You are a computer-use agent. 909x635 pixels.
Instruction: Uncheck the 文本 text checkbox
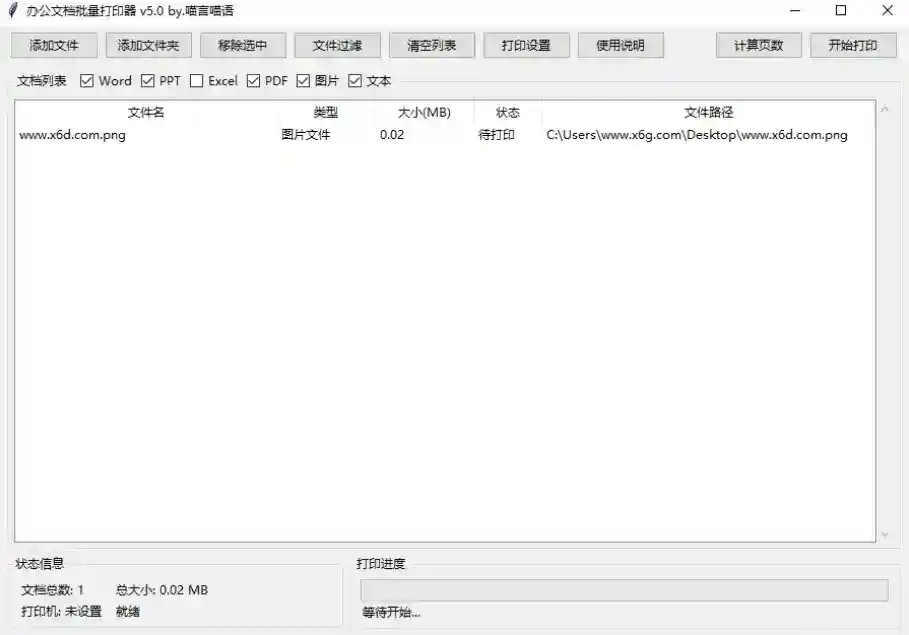[354, 81]
